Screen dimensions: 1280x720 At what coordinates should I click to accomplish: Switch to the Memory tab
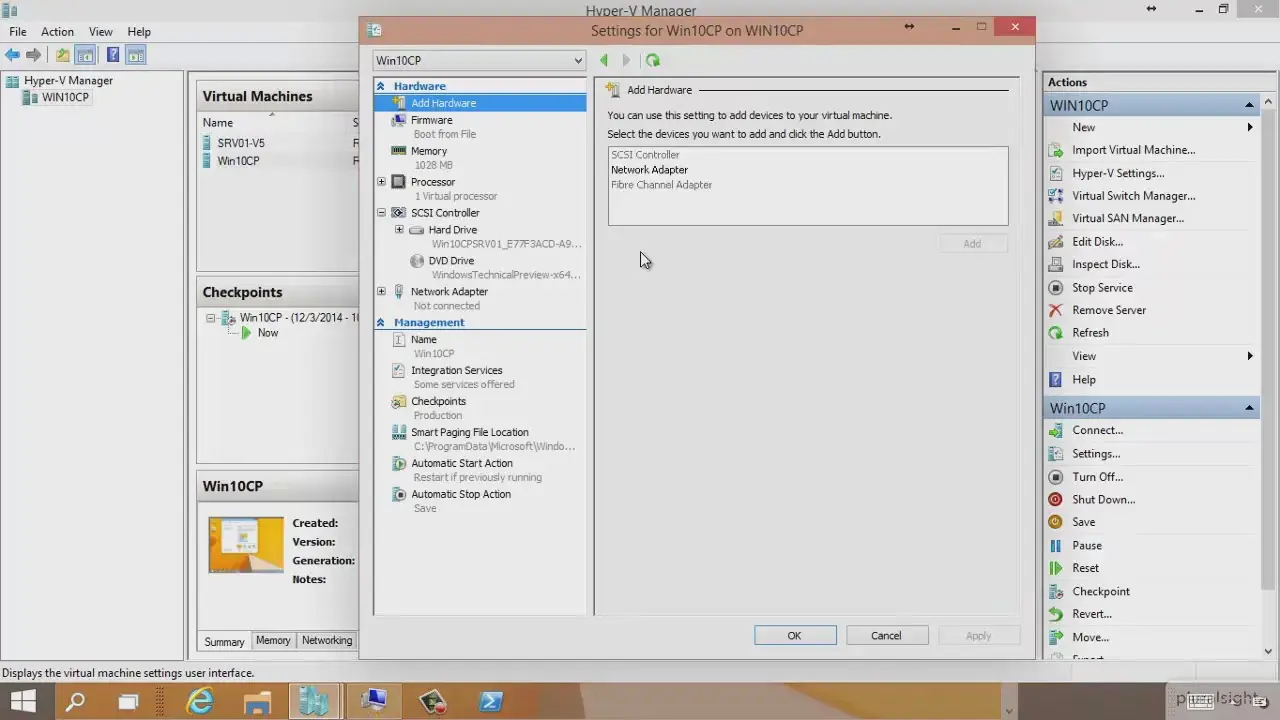click(273, 641)
